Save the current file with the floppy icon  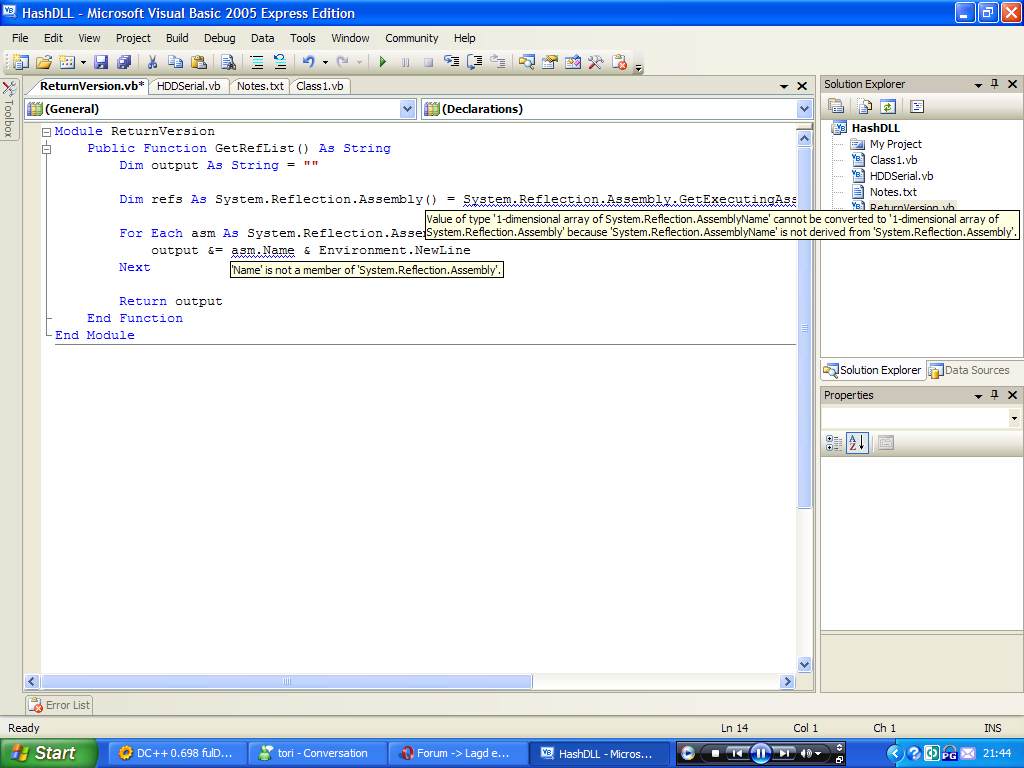click(x=101, y=62)
